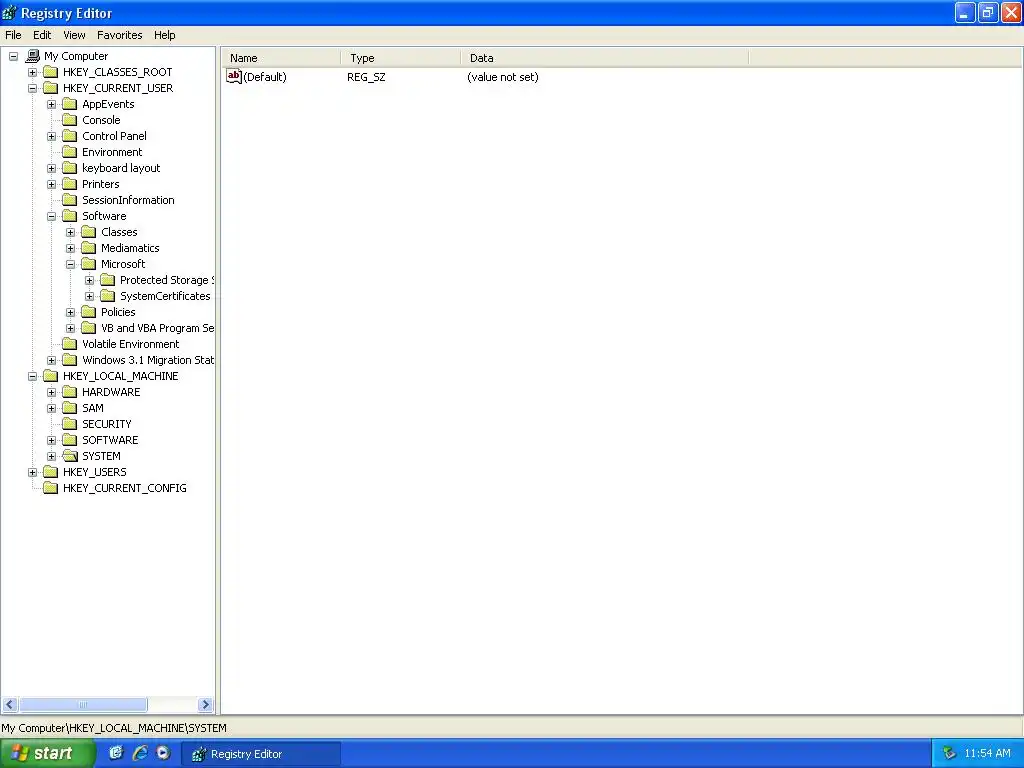Click the tree pane left scroll arrow
1024x768 pixels.
tap(9, 705)
